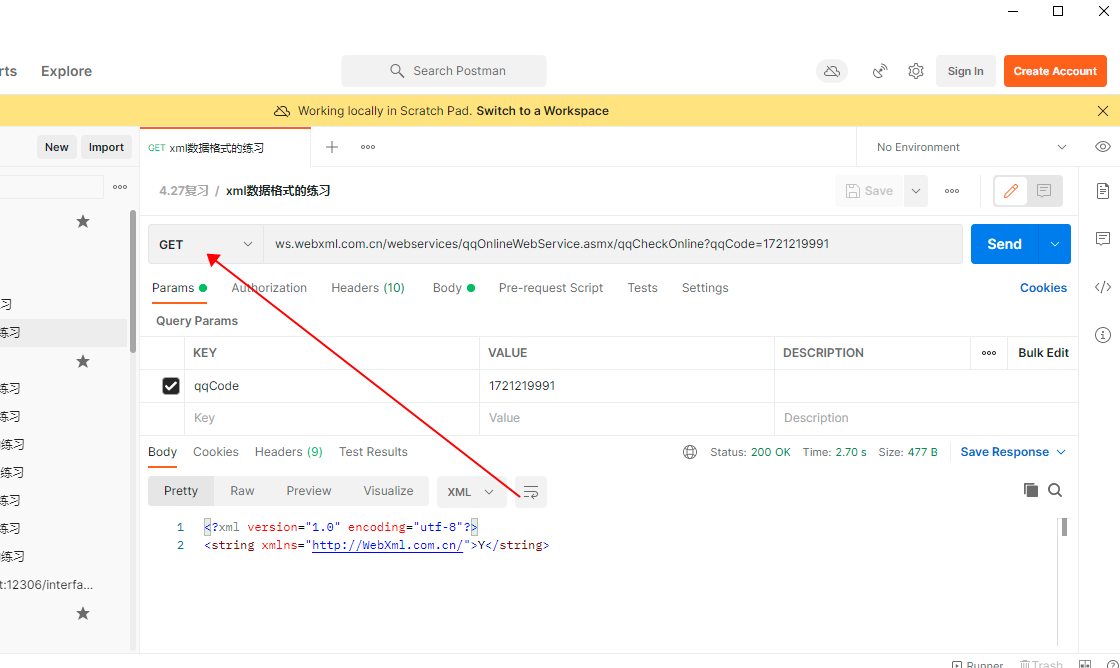Click the Search Postman box

pos(444,71)
